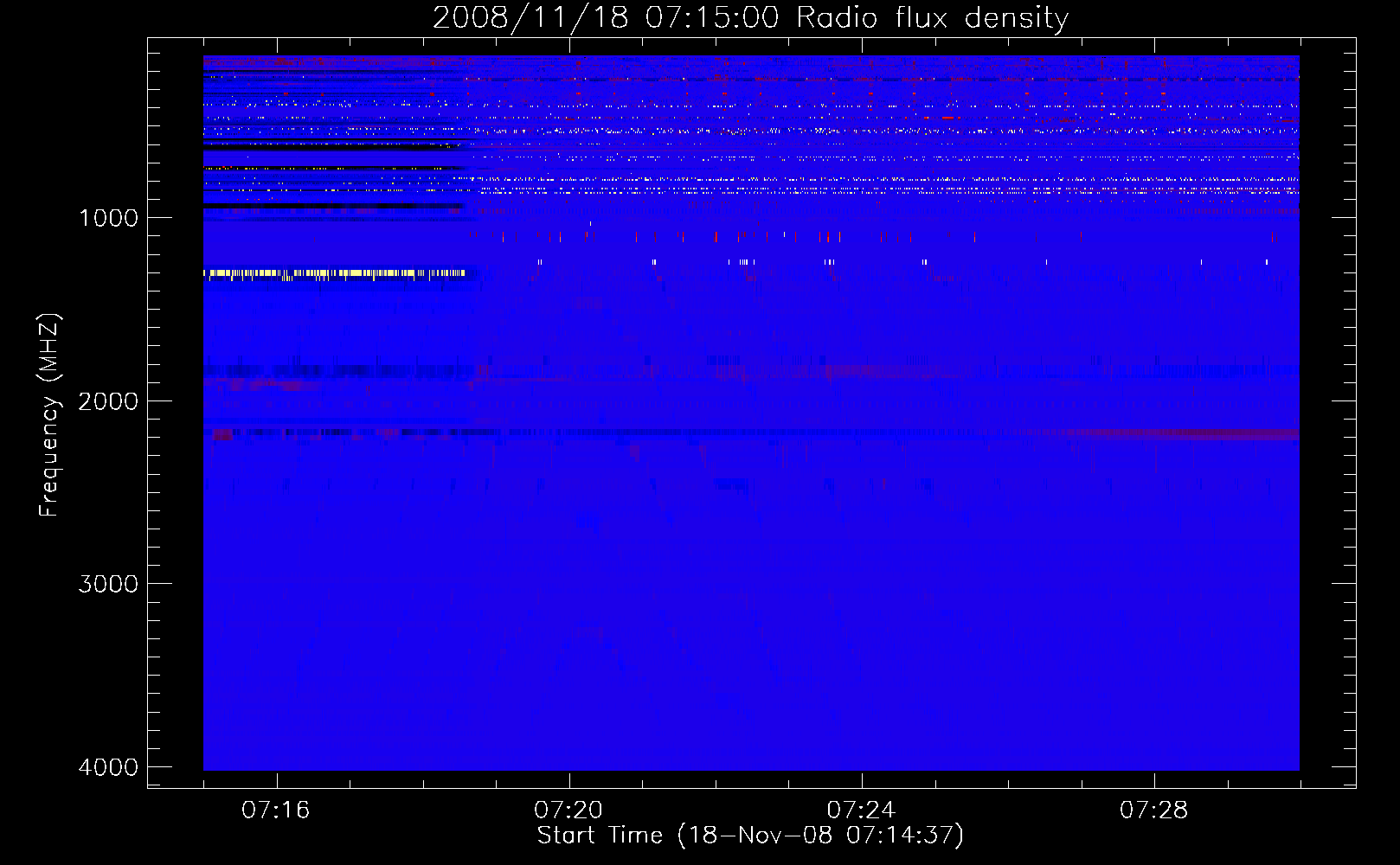The width and height of the screenshot is (1400, 865).
Task: Select the 4000 frequency tick label
Action: 108,767
